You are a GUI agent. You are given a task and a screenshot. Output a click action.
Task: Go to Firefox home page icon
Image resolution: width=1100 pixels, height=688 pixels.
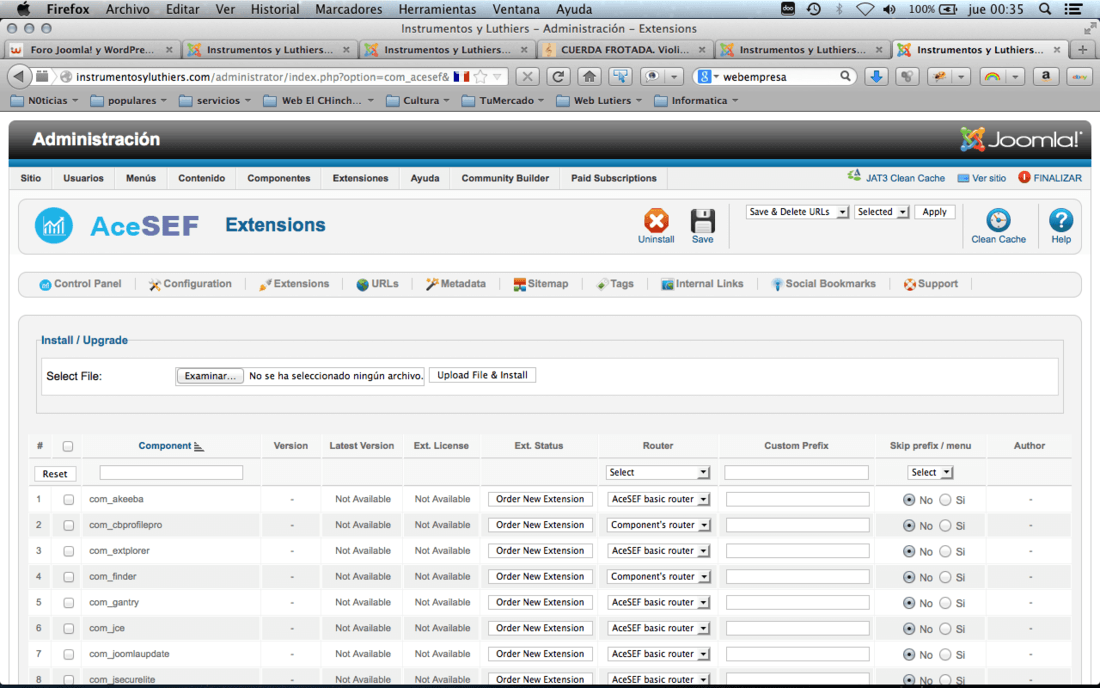pos(589,76)
